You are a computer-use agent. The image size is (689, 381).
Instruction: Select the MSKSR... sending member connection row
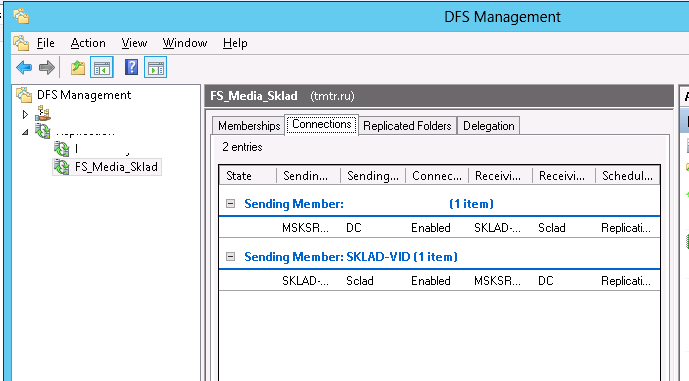click(439, 228)
